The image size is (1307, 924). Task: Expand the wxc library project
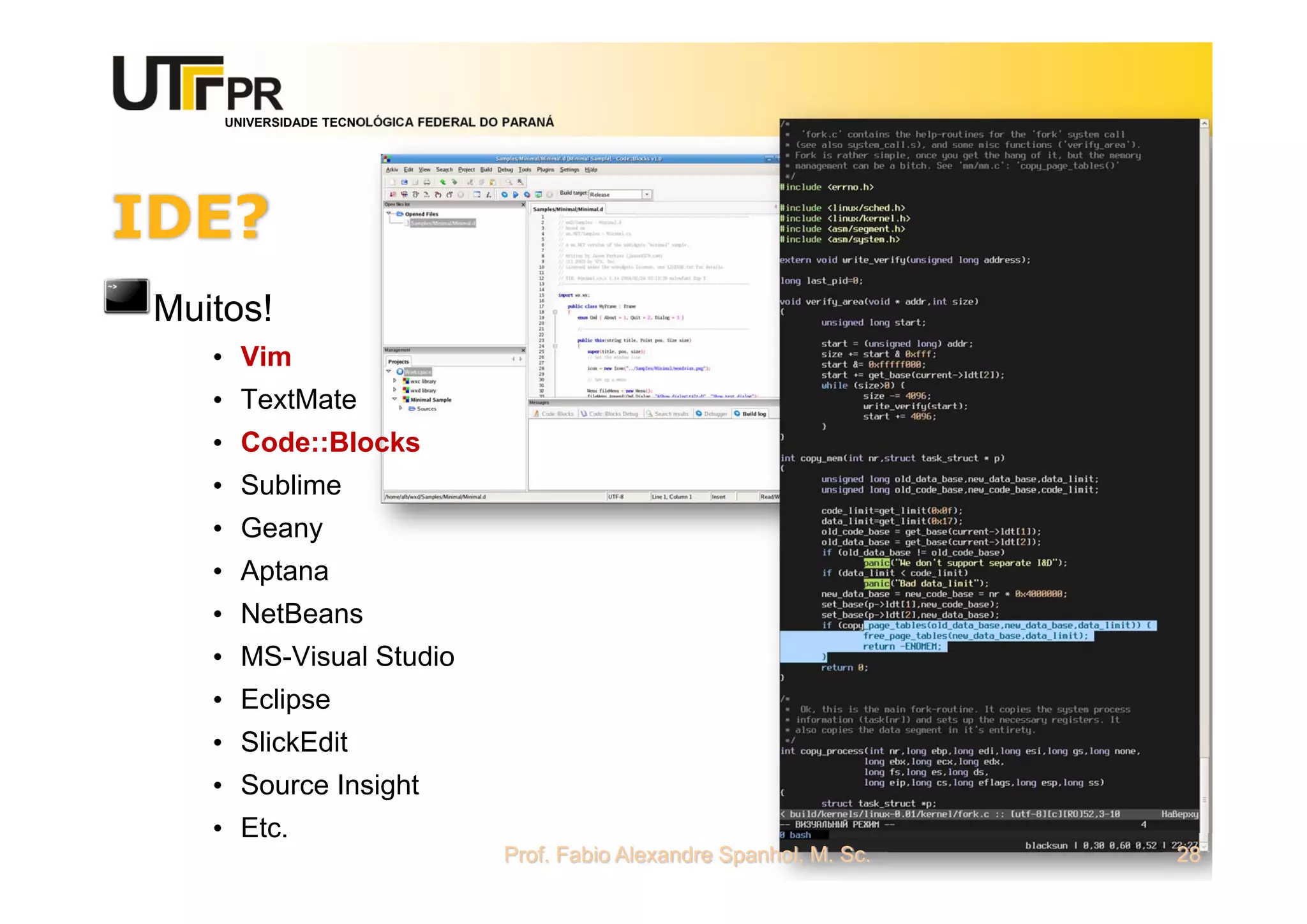click(394, 380)
